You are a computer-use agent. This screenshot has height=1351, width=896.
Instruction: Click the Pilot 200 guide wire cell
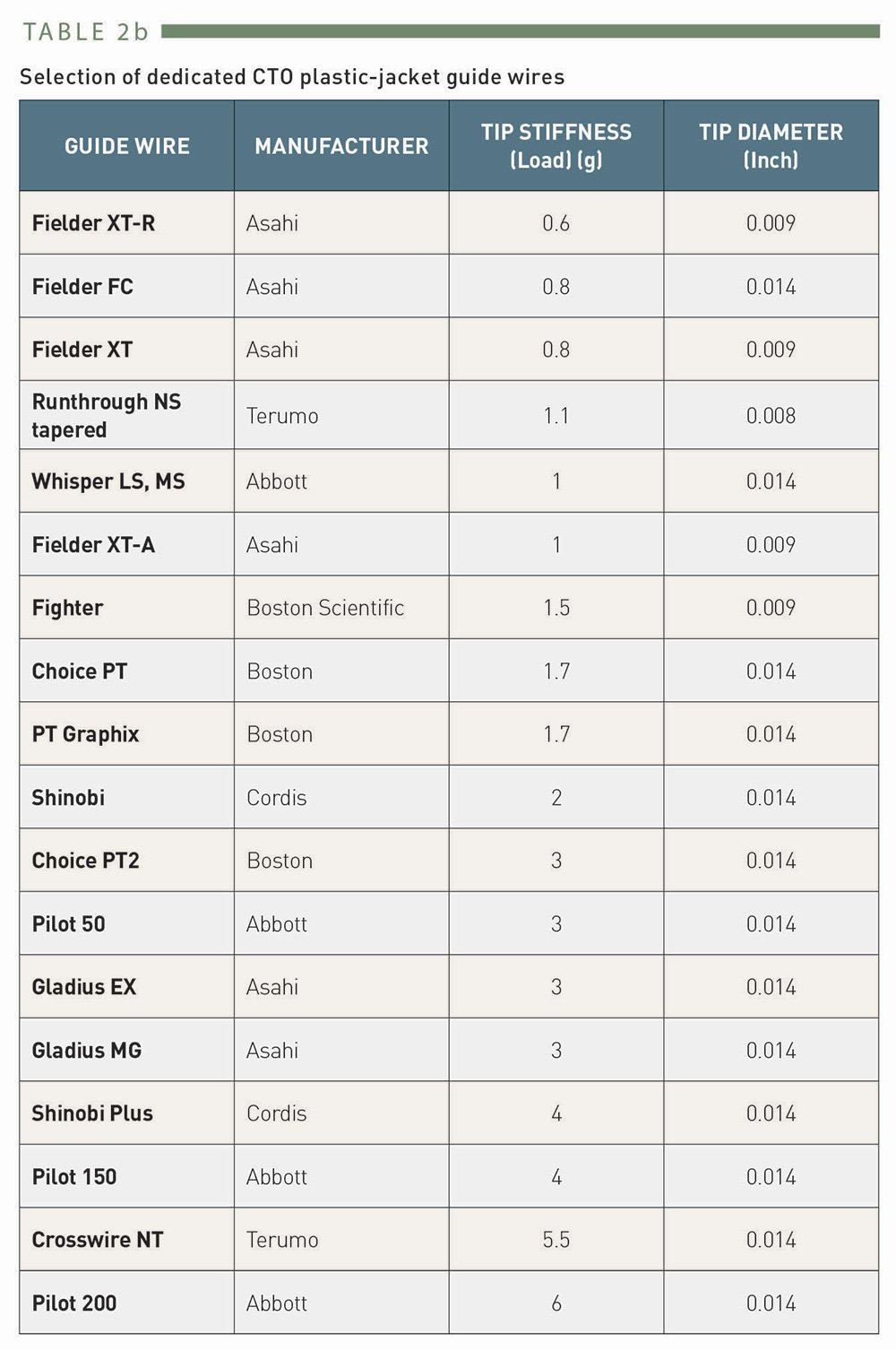[x=74, y=1303]
